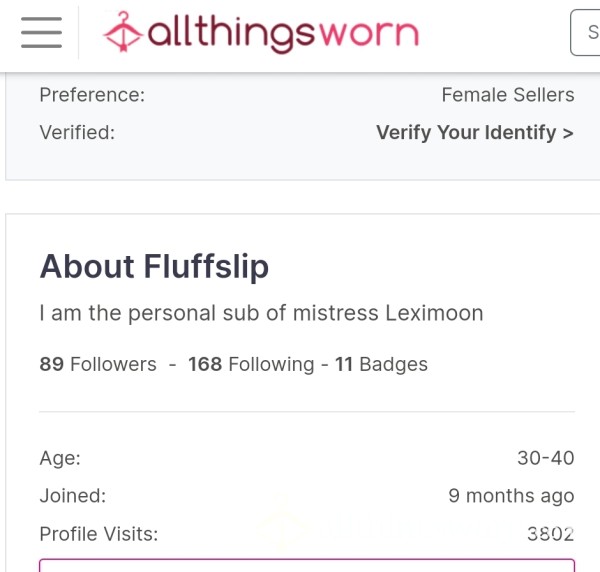Image resolution: width=600 pixels, height=572 pixels.
Task: Open the allthingsworn home wordmark
Action: [x=284, y=34]
